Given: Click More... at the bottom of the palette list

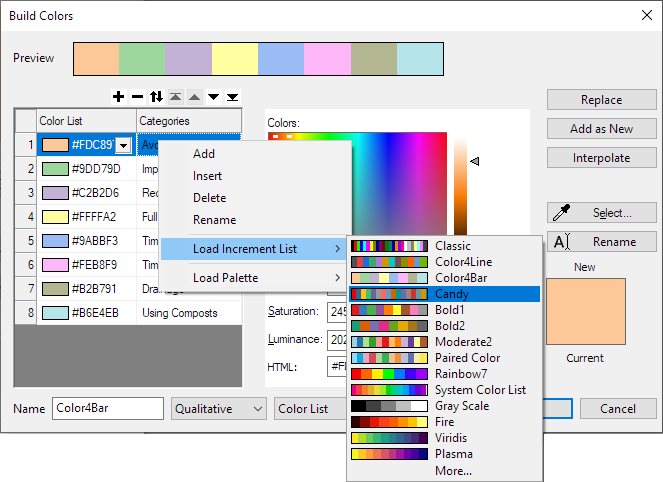Looking at the screenshot, I should pyautogui.click(x=453, y=470).
